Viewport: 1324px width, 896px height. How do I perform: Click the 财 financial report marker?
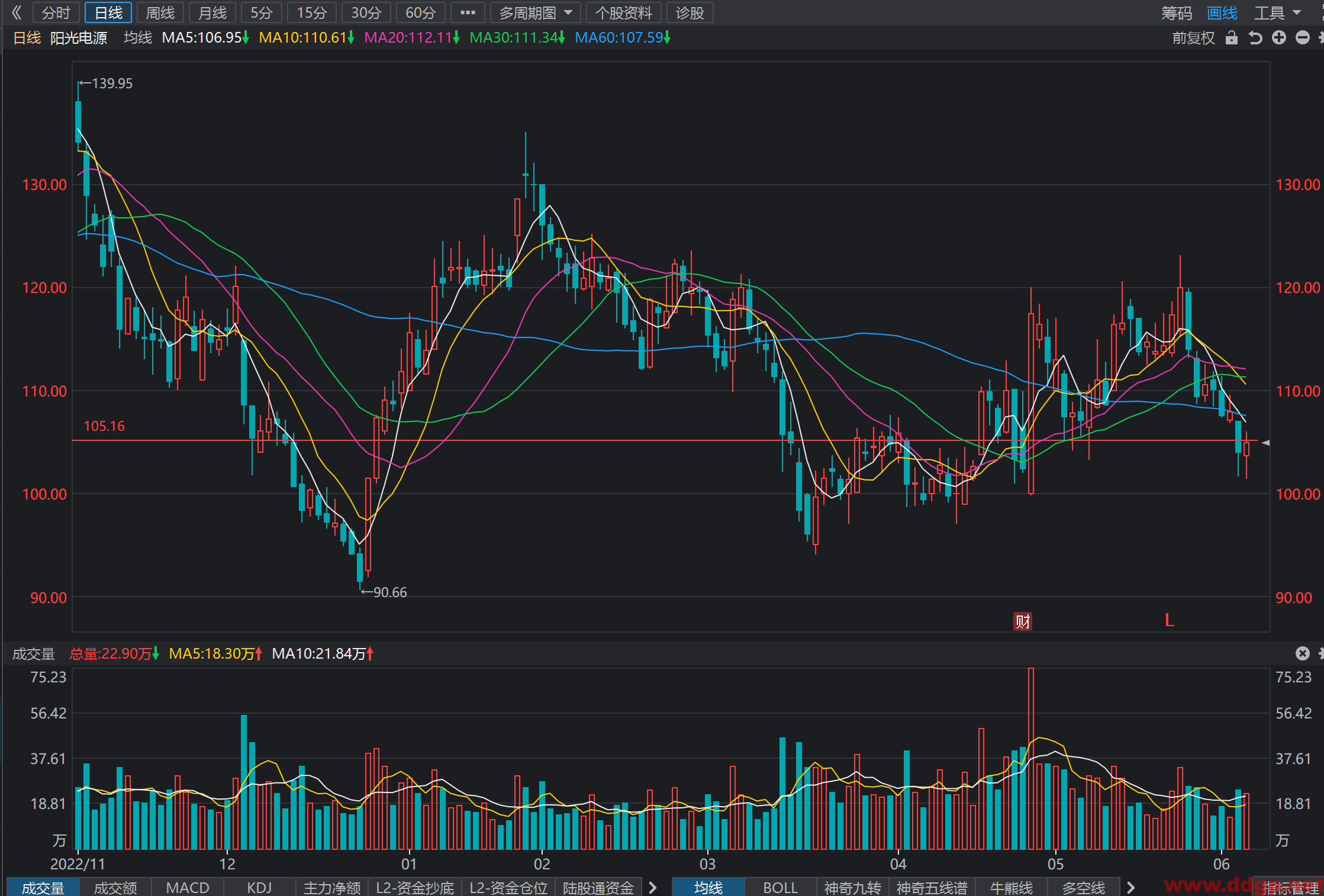tap(1023, 621)
